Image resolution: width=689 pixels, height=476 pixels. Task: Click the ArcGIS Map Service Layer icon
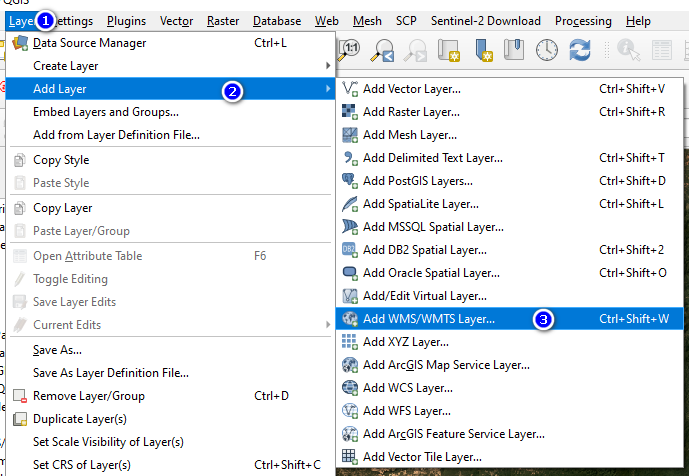point(350,365)
